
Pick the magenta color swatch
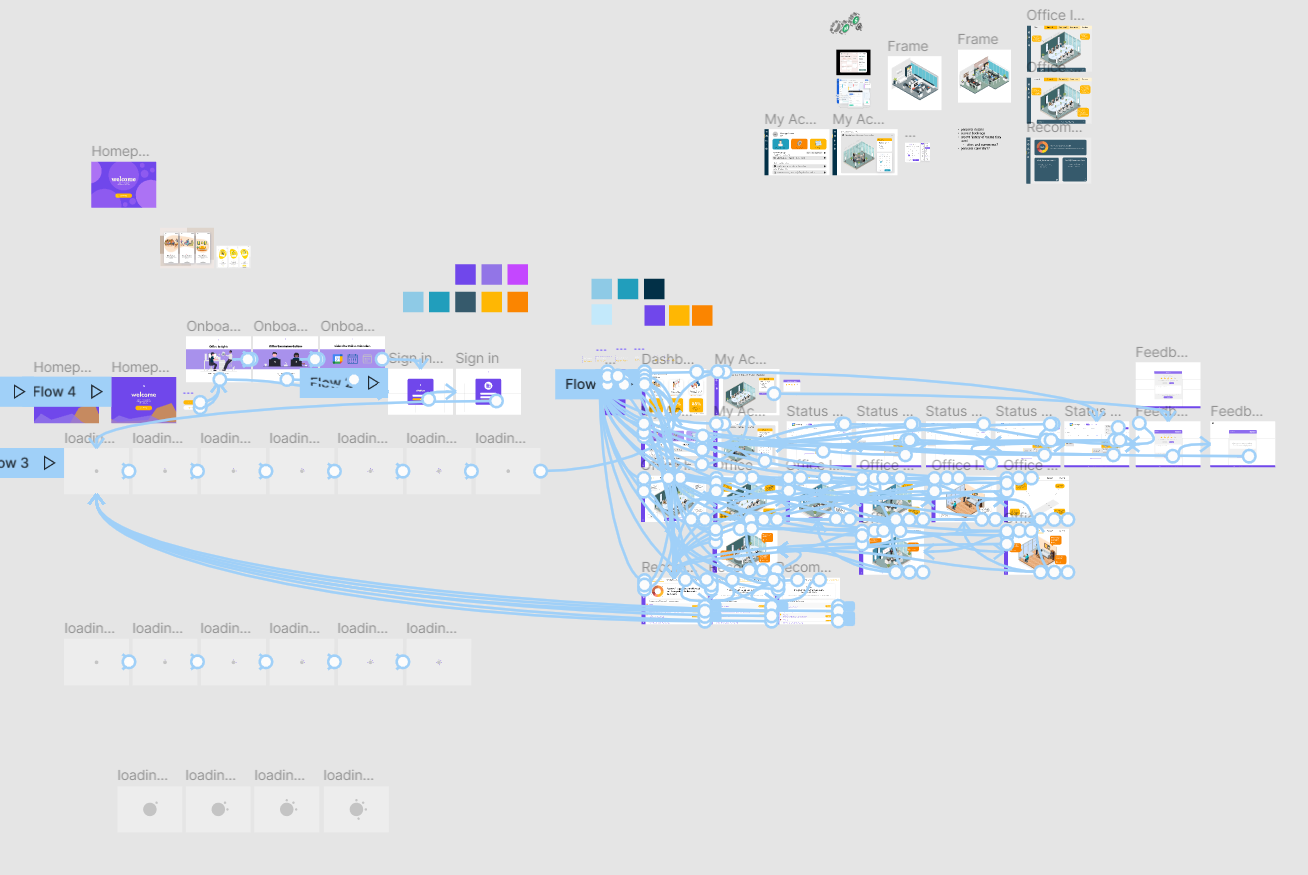(x=517, y=274)
